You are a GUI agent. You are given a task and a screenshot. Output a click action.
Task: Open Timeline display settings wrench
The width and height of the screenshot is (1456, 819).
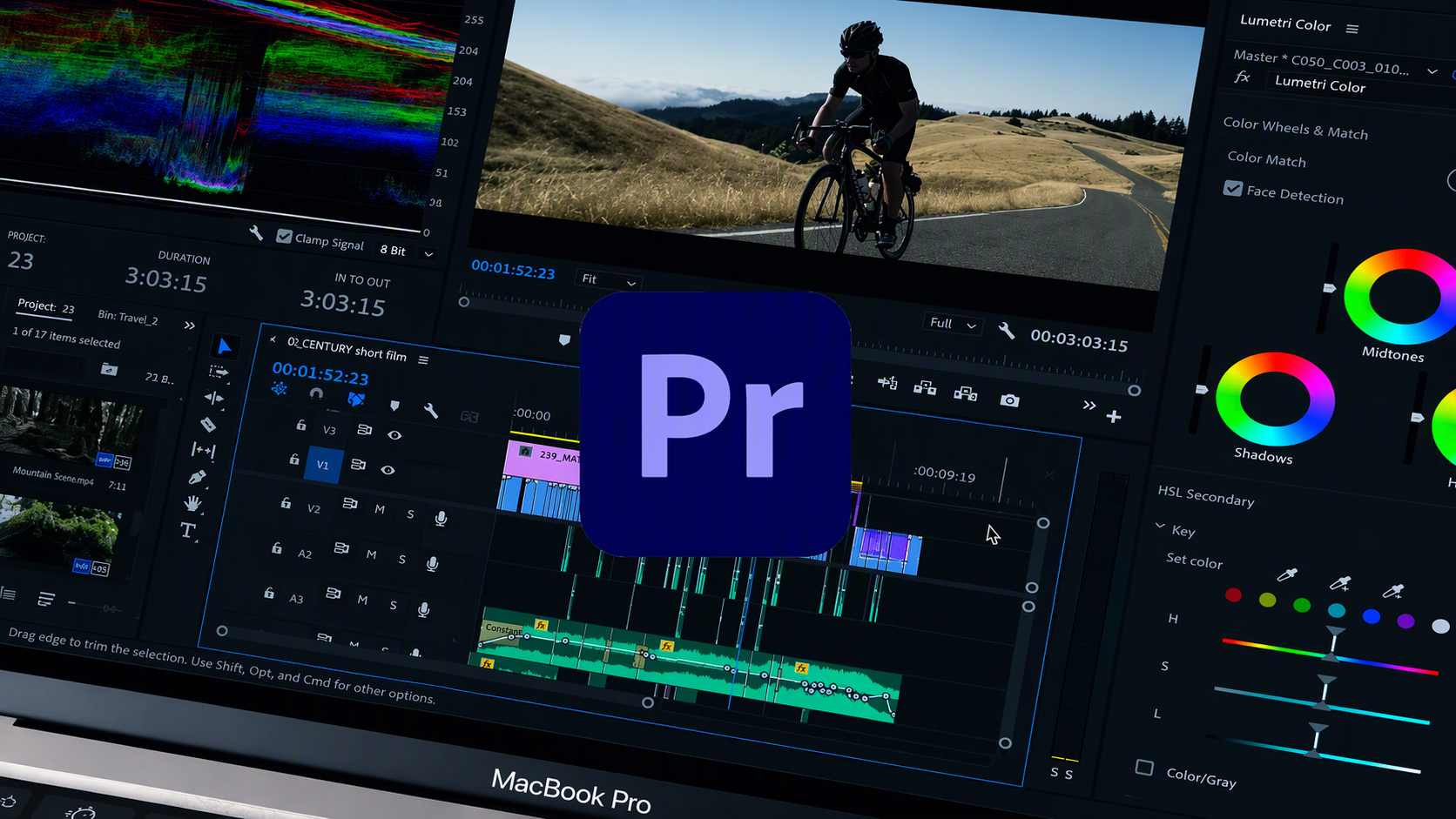(x=431, y=411)
